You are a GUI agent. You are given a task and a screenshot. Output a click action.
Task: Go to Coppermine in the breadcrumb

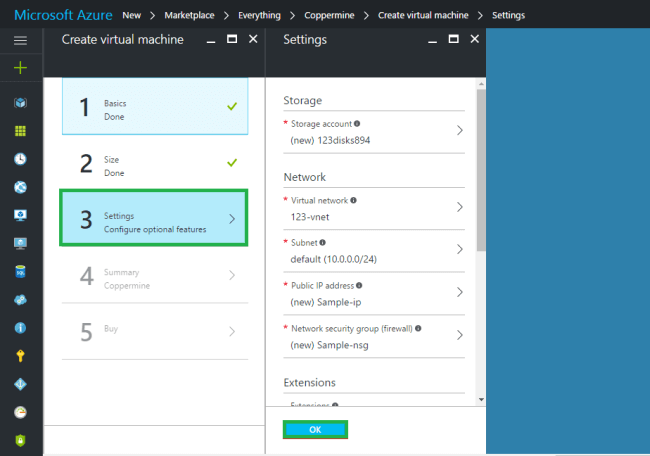click(329, 15)
